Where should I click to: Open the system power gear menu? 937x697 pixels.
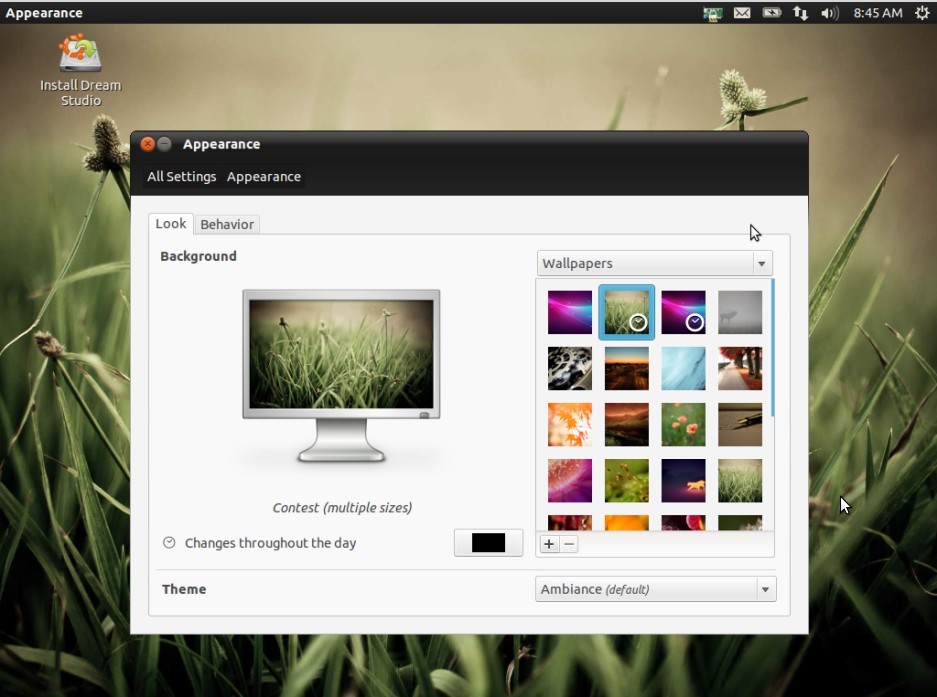[922, 13]
